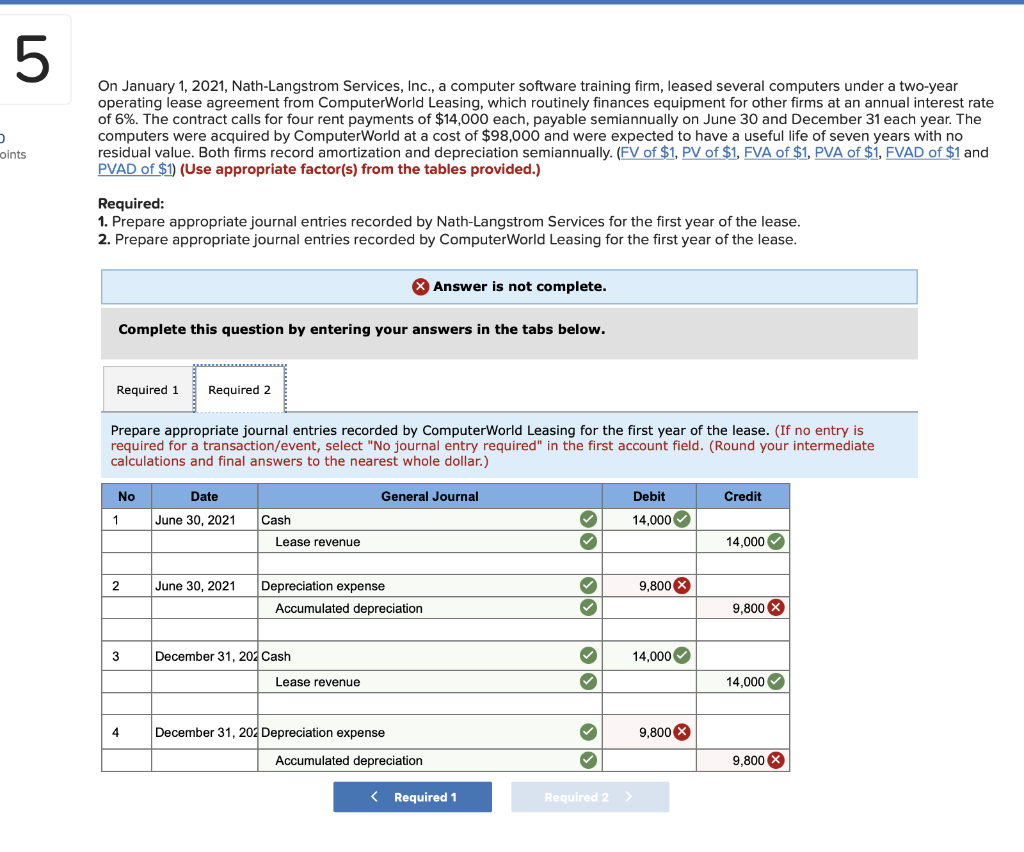This screenshot has height=852, width=1024.
Task: Select the December 31 date cell of entry 3
Action: tap(204, 656)
